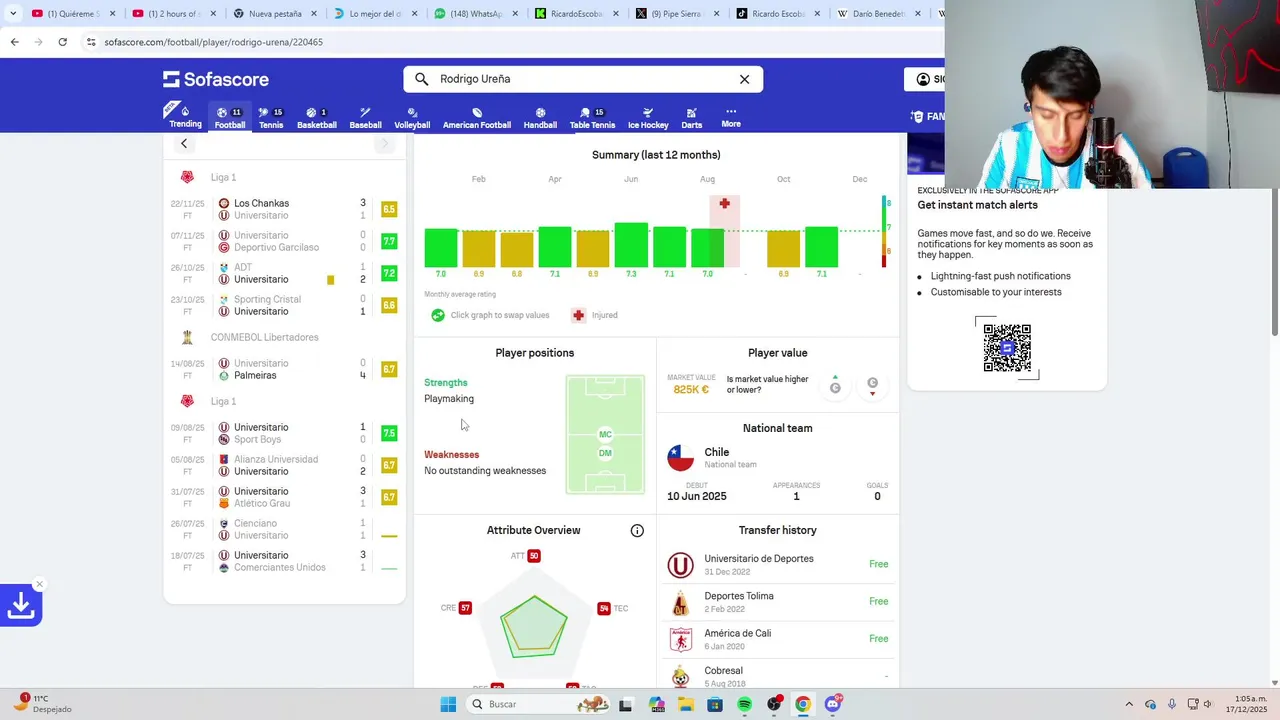The height and width of the screenshot is (720, 1280).
Task: Open the Windows Start button
Action: (448, 704)
